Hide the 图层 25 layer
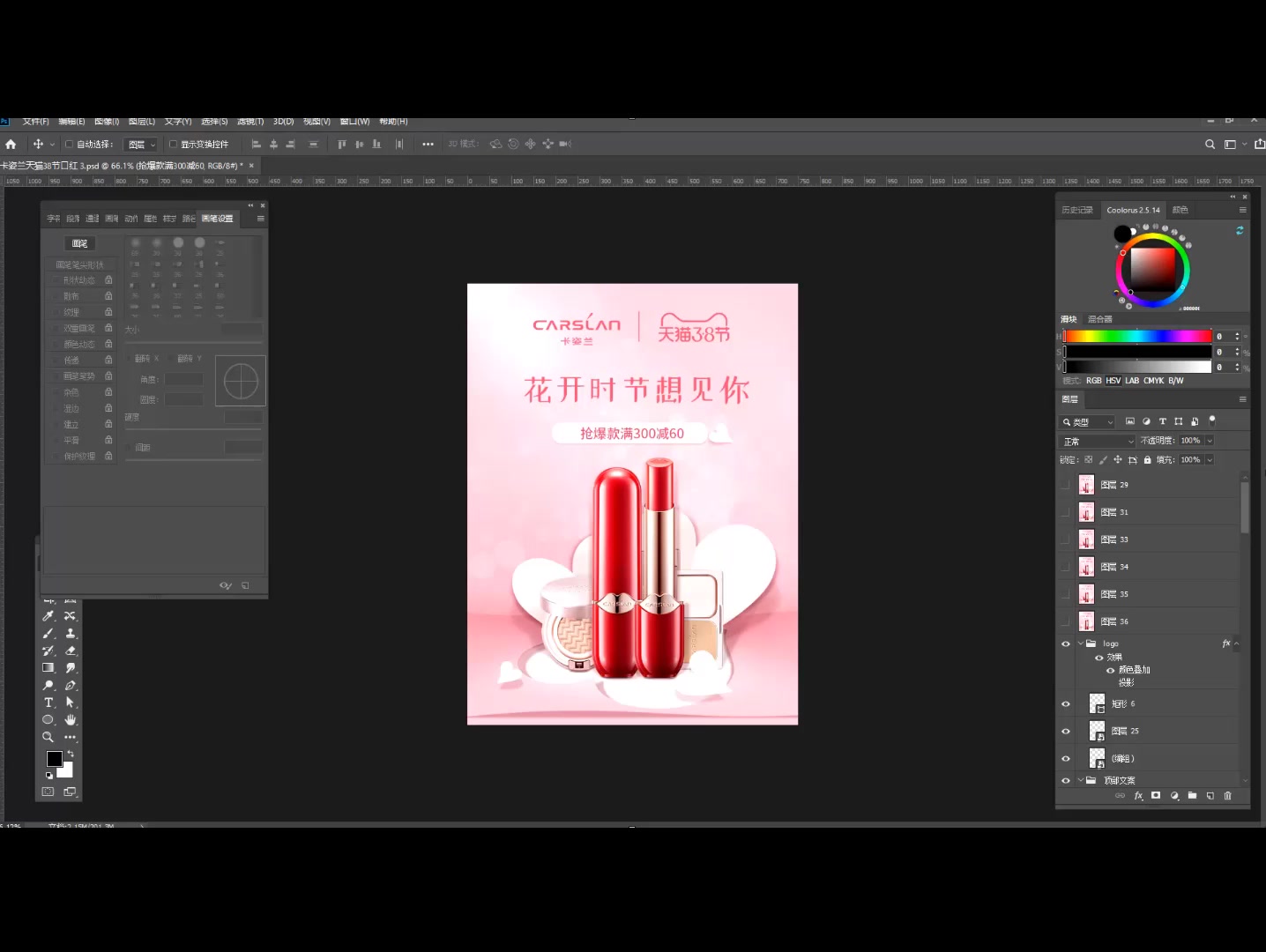Viewport: 1266px width, 952px height. tap(1065, 731)
